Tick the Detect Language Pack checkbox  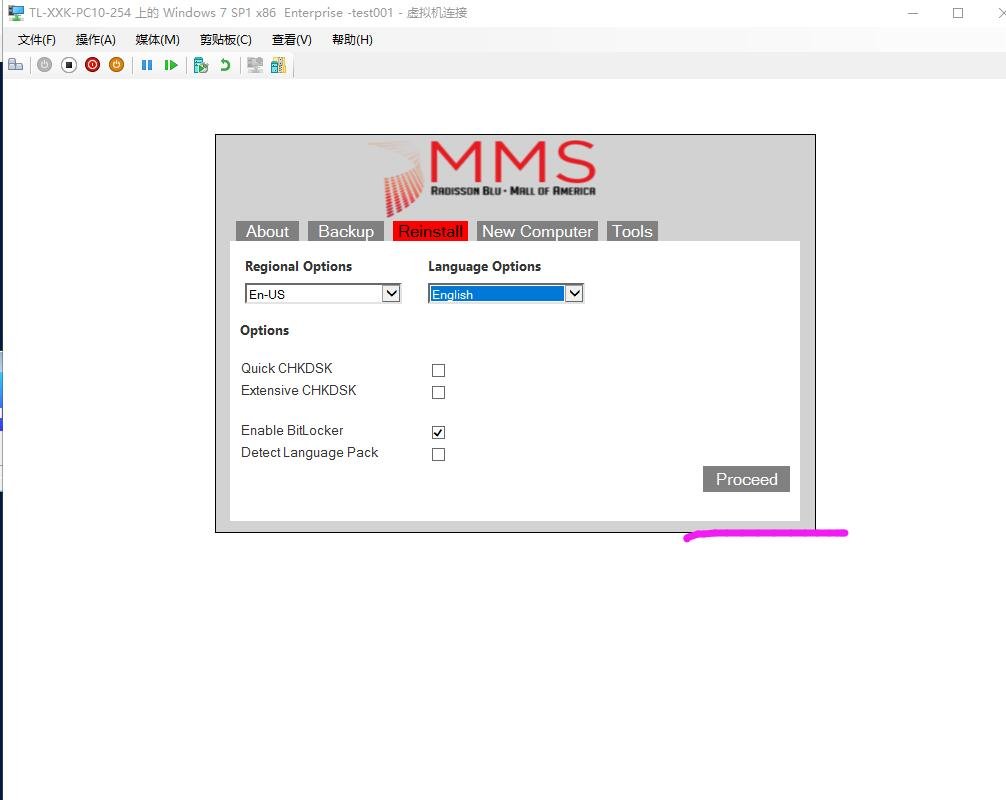[x=438, y=454]
